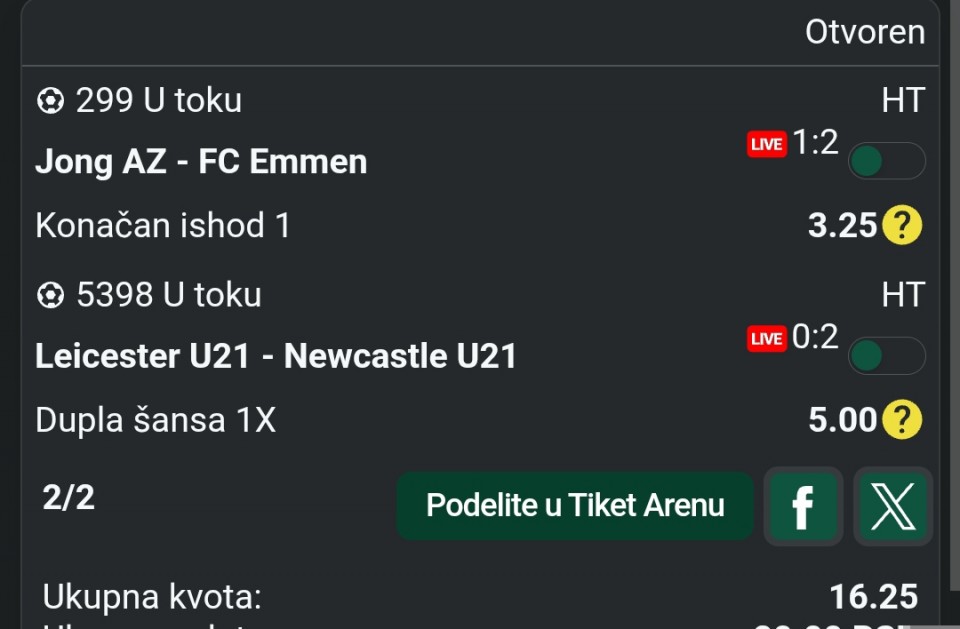Click the 0:2 live score
This screenshot has height=629, width=960.
tap(815, 338)
